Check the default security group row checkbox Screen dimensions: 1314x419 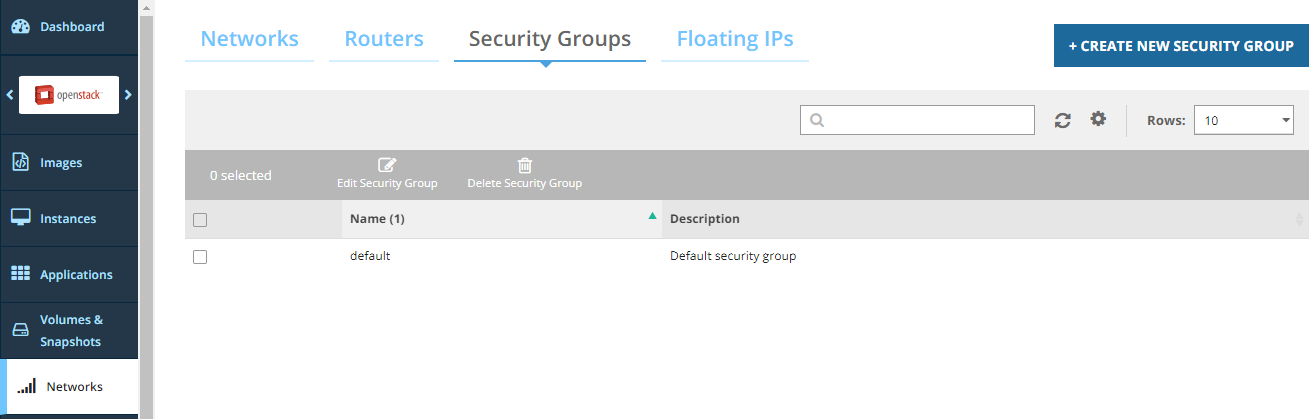200,257
